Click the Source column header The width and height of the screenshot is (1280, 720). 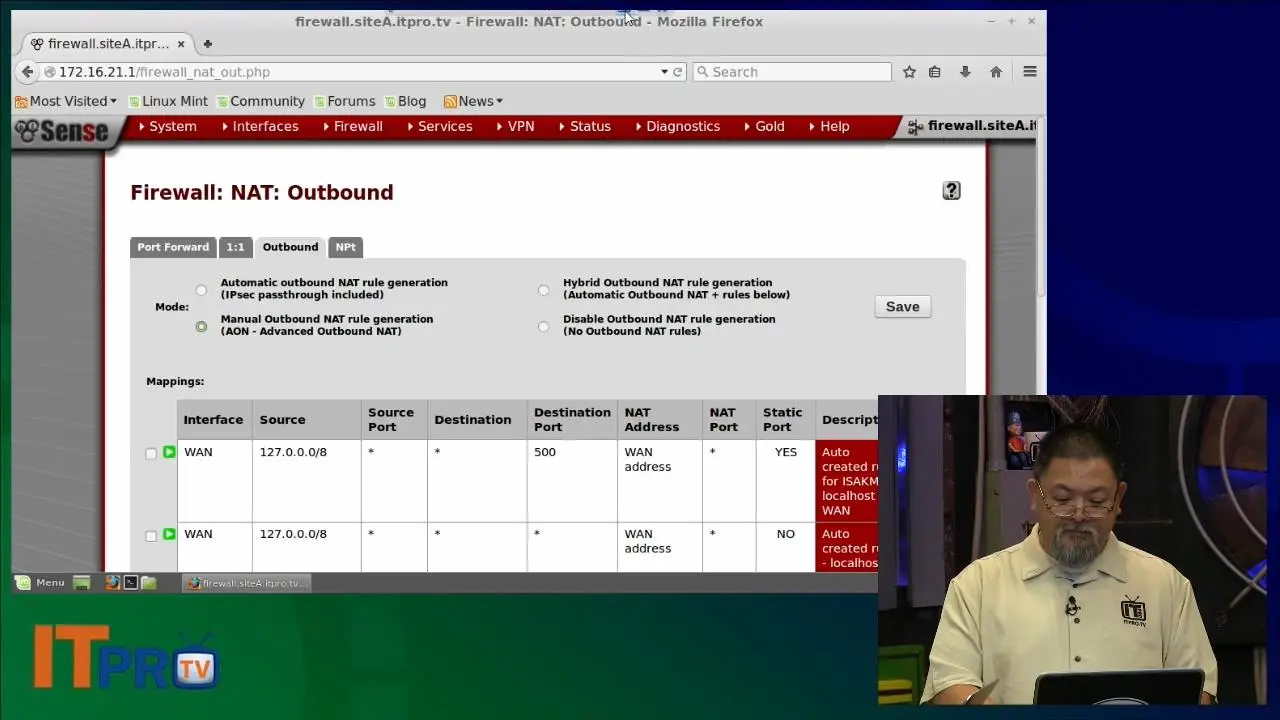(282, 420)
